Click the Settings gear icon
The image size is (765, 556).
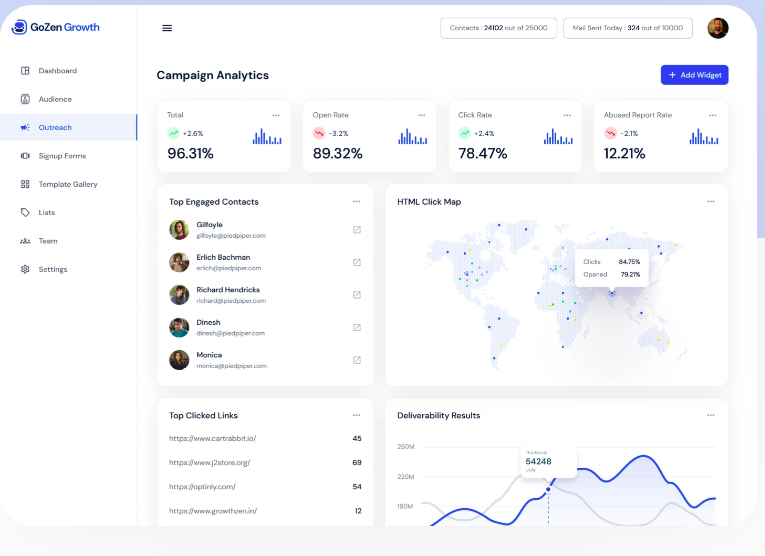[x=25, y=269]
